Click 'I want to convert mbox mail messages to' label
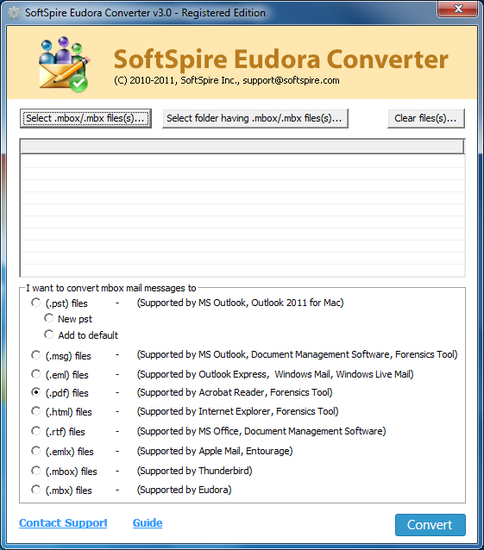This screenshot has width=484, height=550. coord(111,288)
